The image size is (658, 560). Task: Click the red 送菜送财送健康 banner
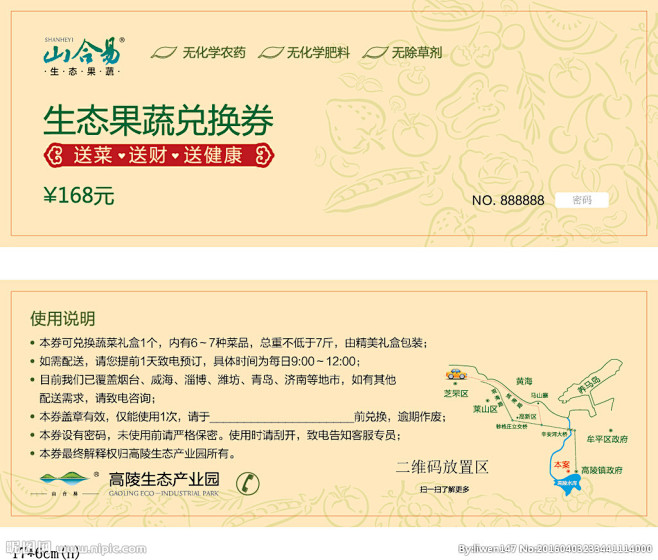[159, 156]
